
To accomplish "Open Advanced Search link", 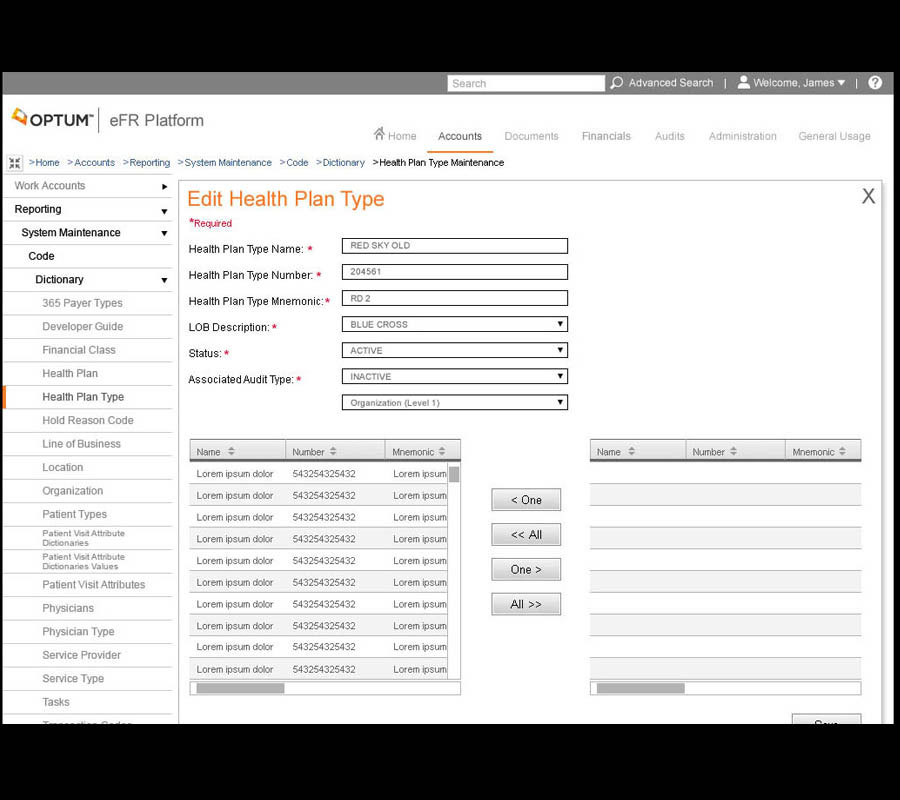I will (670, 83).
